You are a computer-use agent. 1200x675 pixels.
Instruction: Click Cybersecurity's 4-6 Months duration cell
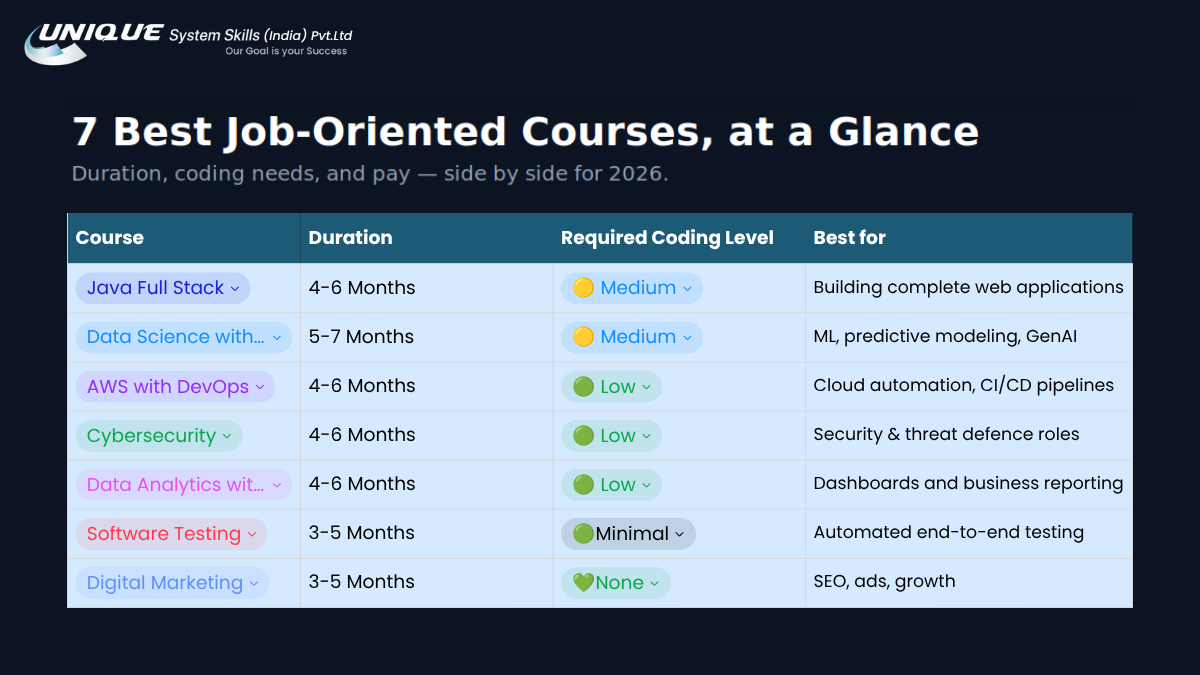coord(427,435)
